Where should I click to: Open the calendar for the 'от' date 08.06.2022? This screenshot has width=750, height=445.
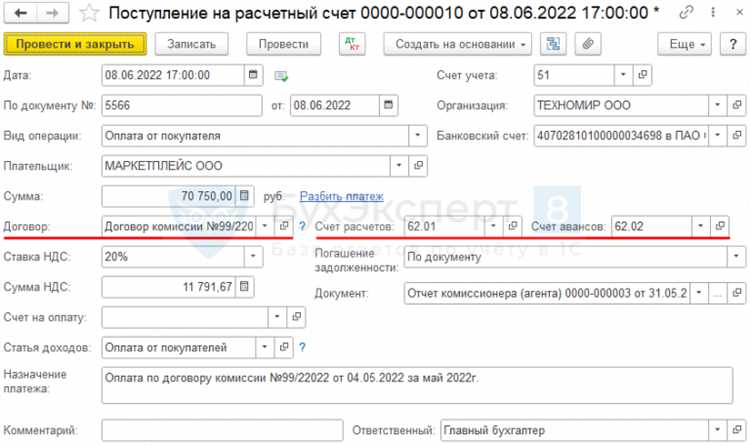(388, 105)
